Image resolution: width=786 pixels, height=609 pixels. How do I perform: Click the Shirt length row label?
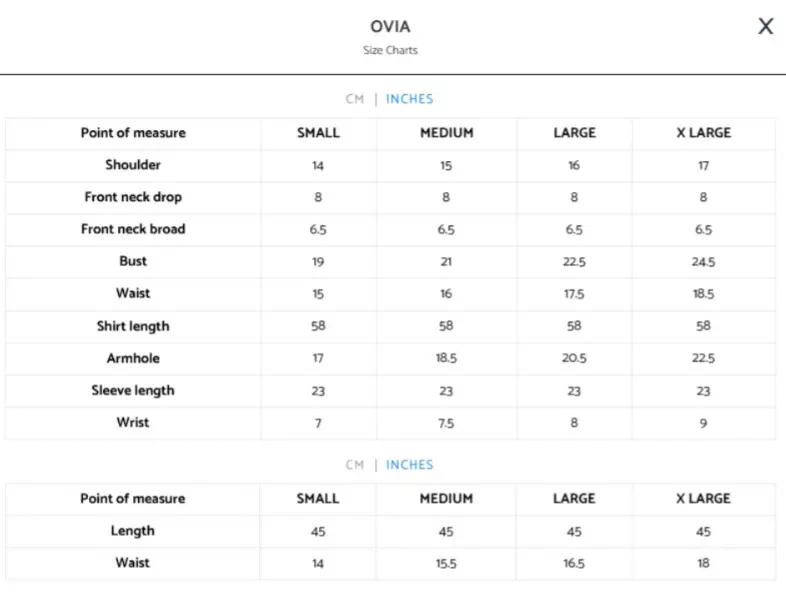pos(133,326)
